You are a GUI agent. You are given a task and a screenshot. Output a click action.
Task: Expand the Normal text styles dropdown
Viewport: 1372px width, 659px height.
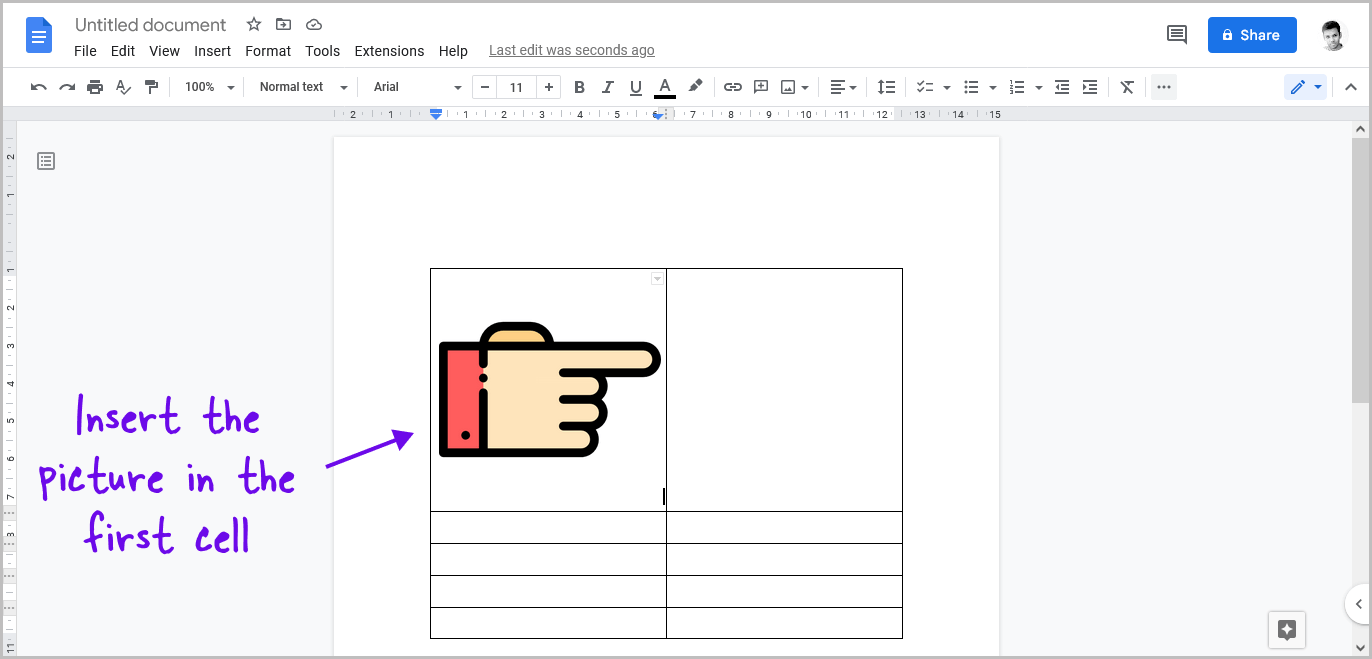[301, 87]
